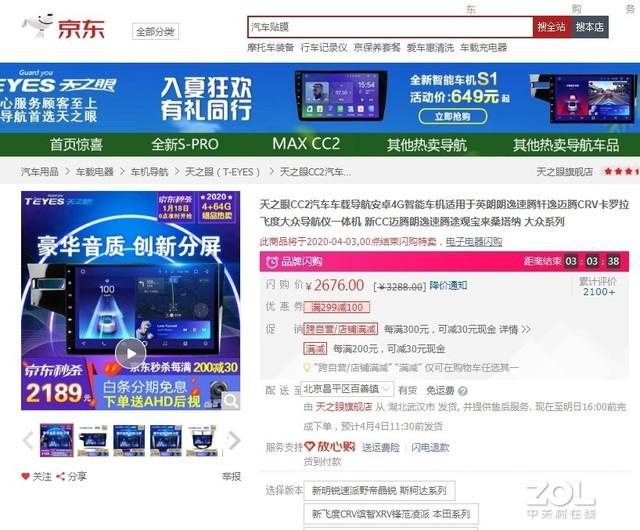The image size is (640, 530).
Task: Go to 天之眼 (T-EYES) breadcrumb
Action: coord(222,172)
